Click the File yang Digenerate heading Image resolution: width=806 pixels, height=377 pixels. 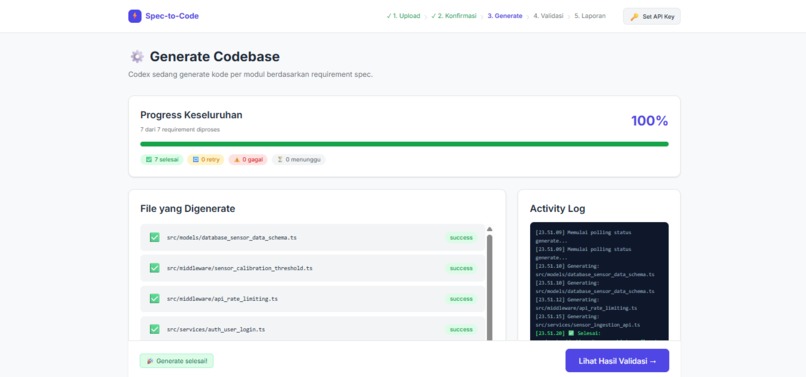click(188, 209)
